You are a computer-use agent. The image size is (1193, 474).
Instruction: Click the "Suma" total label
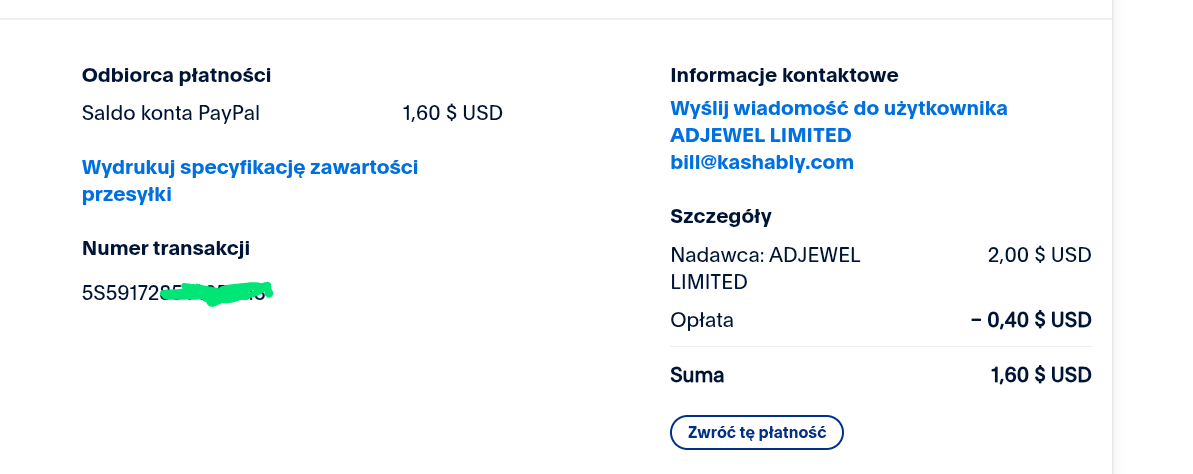pos(697,375)
